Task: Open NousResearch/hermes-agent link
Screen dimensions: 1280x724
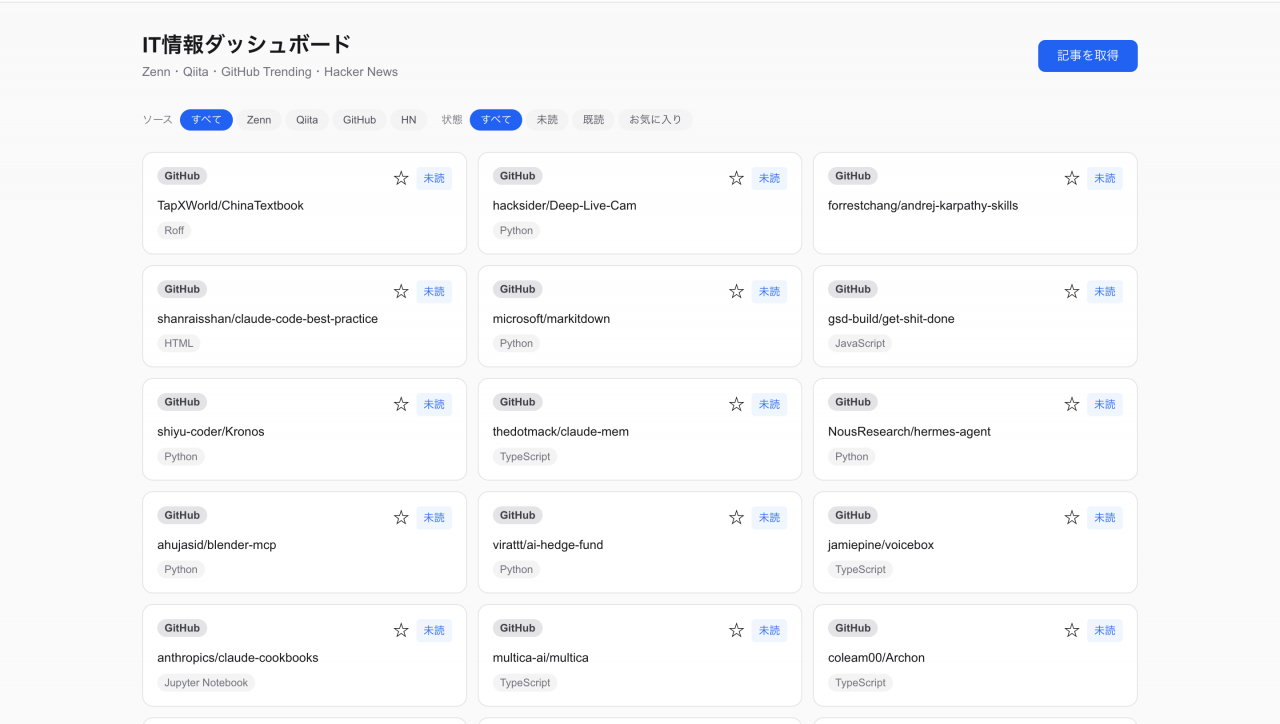Action: tap(909, 431)
